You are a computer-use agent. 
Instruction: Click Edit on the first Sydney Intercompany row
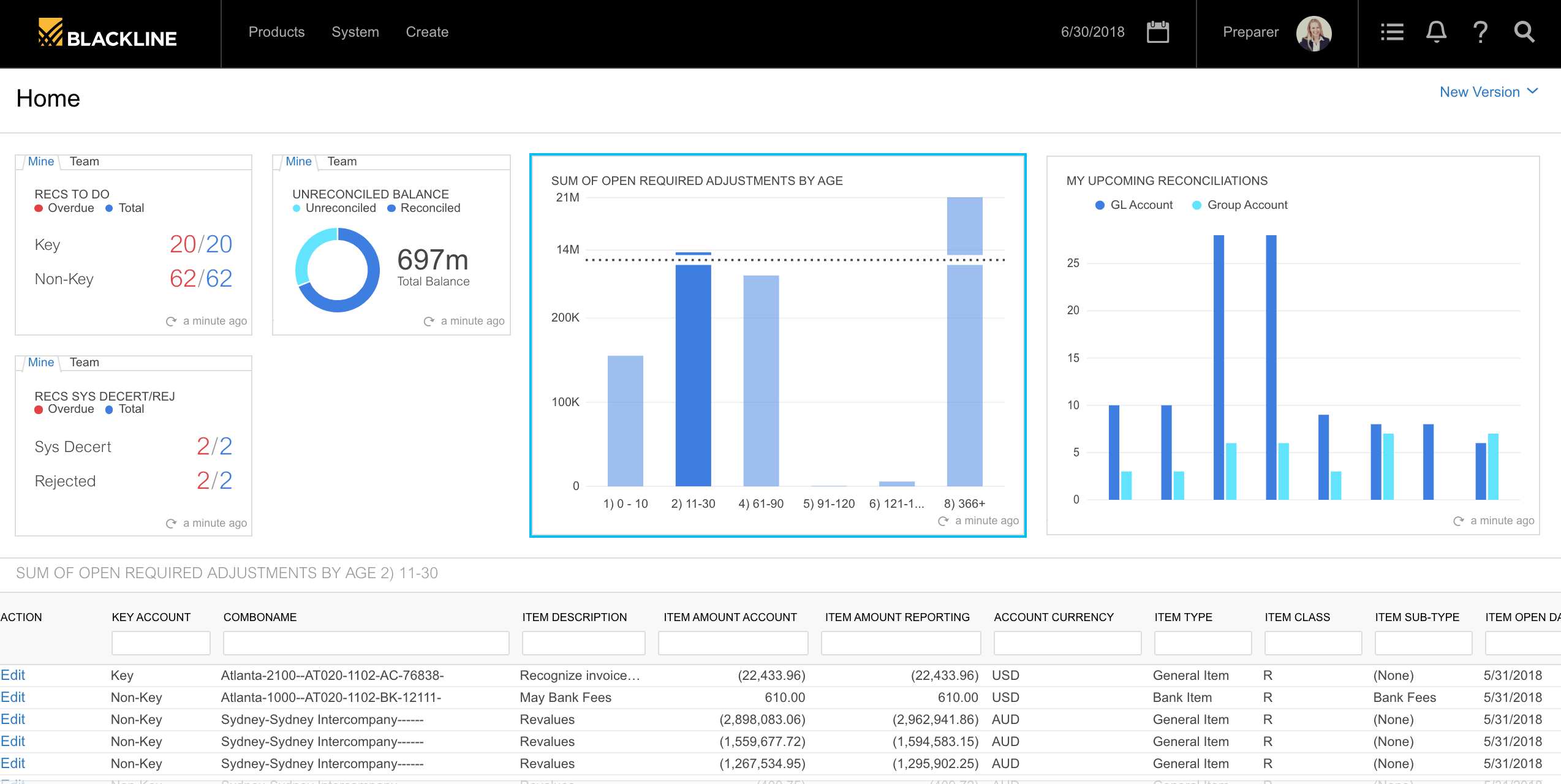pyautogui.click(x=13, y=719)
